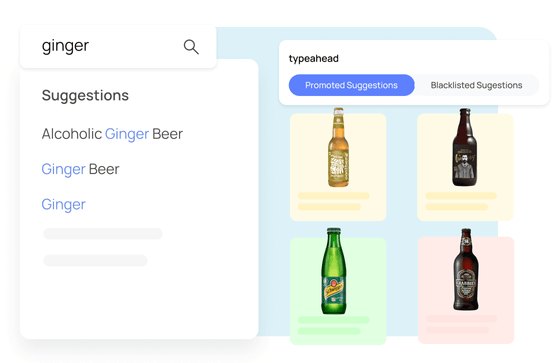Select the dark bottle with bearded man label

tap(464, 147)
